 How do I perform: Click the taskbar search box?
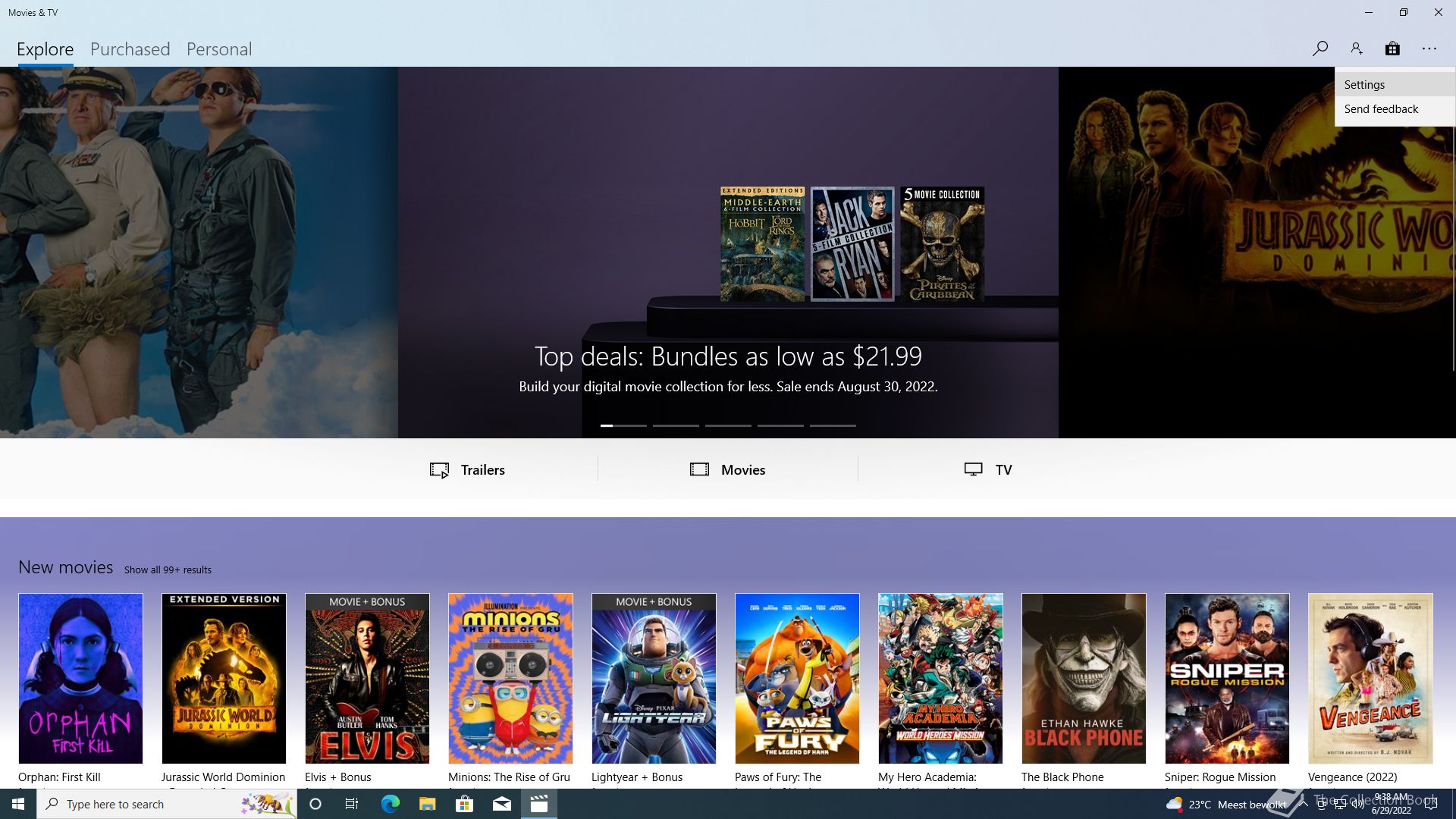coord(167,804)
